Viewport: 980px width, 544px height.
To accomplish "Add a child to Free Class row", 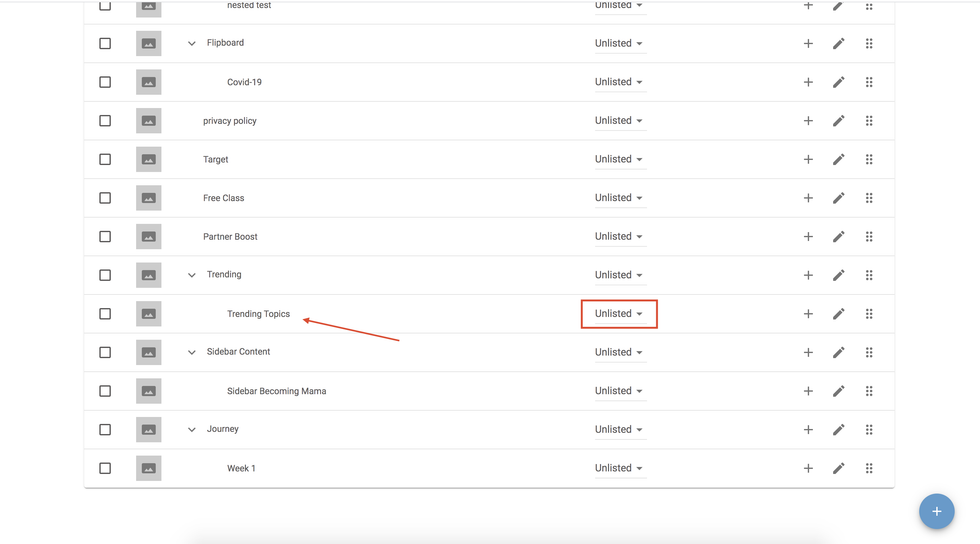I will (808, 198).
